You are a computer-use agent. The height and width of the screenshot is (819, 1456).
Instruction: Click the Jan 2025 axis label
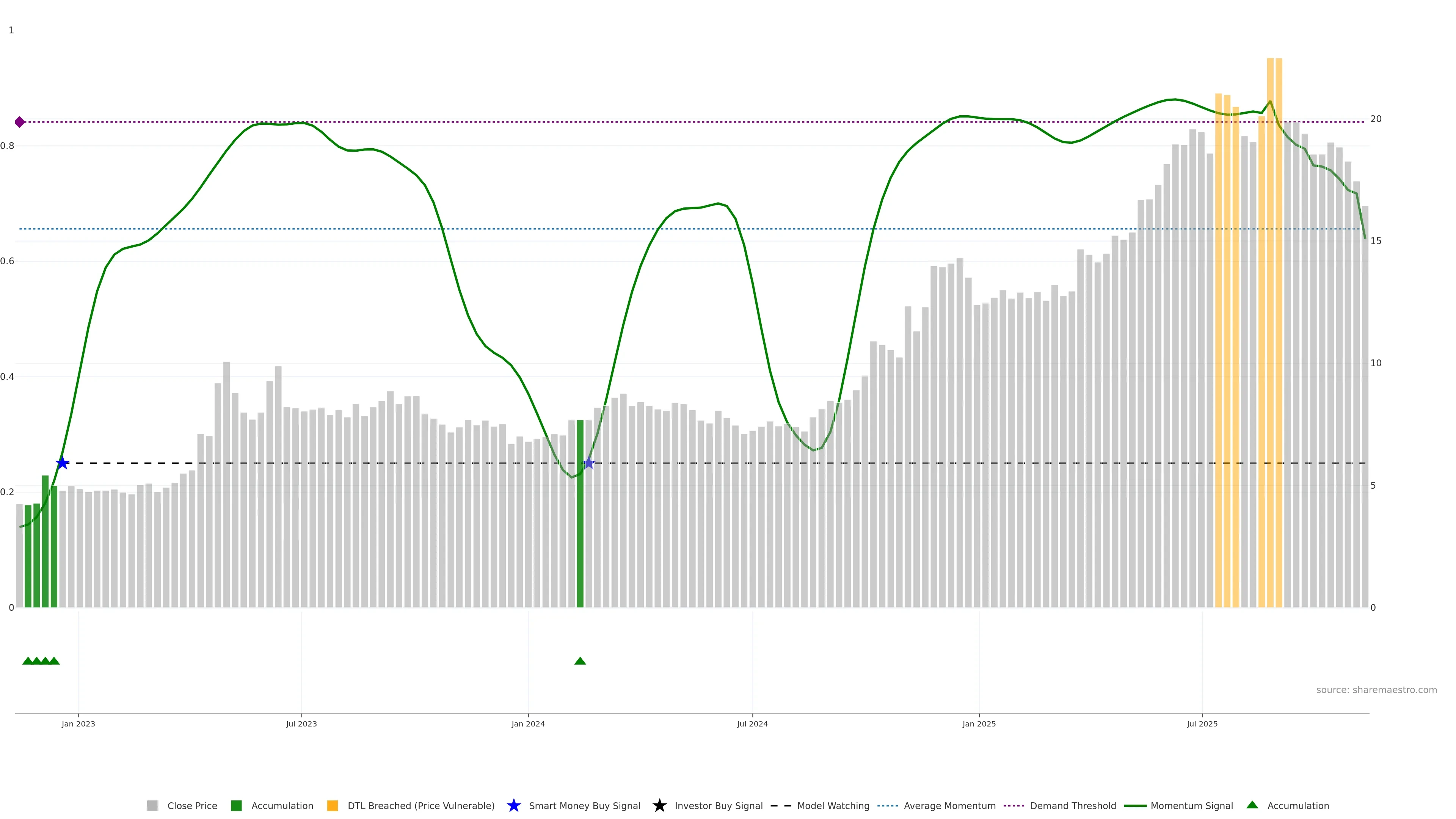click(x=979, y=724)
